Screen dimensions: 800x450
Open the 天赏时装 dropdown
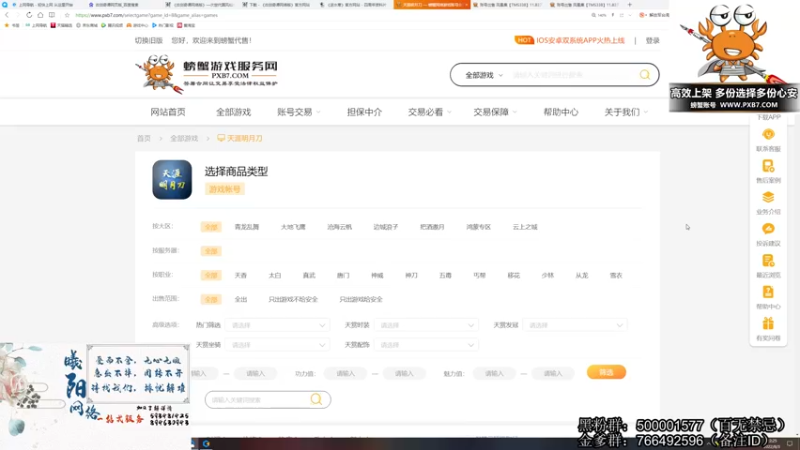pos(426,325)
